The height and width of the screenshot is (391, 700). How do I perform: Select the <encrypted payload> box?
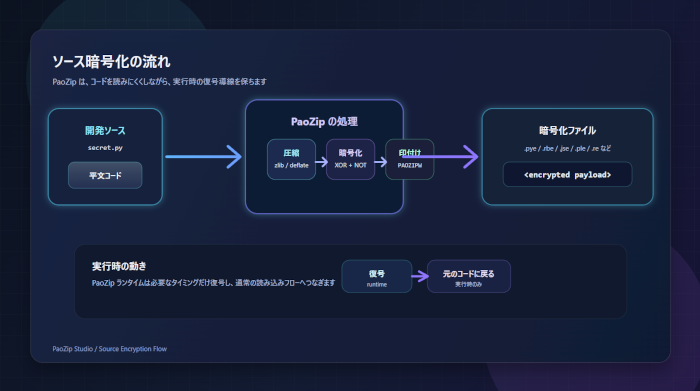(x=567, y=175)
